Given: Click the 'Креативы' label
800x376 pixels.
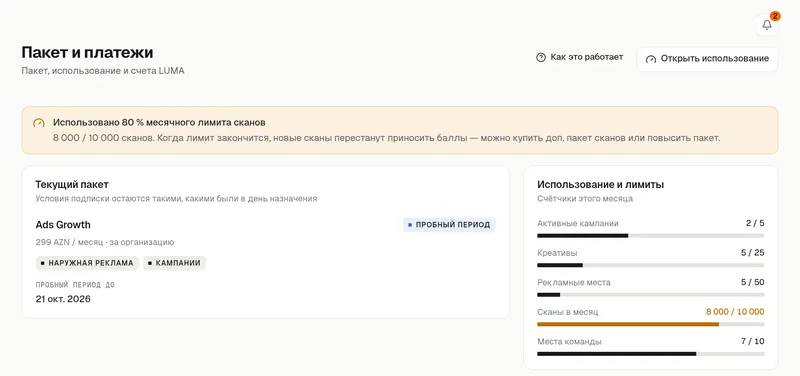Looking at the screenshot, I should tap(557, 253).
